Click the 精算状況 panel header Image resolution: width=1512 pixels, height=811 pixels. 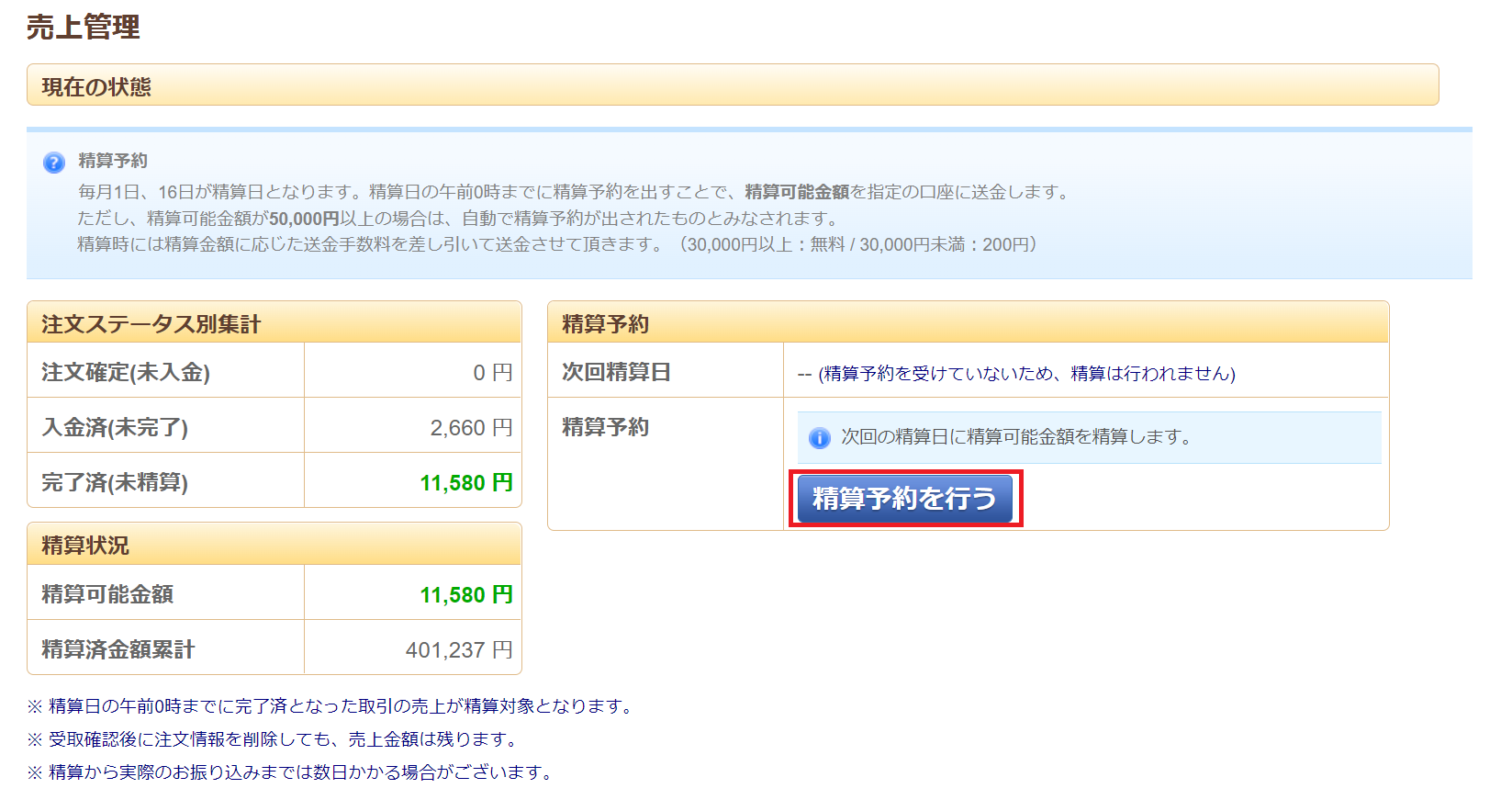[x=274, y=545]
